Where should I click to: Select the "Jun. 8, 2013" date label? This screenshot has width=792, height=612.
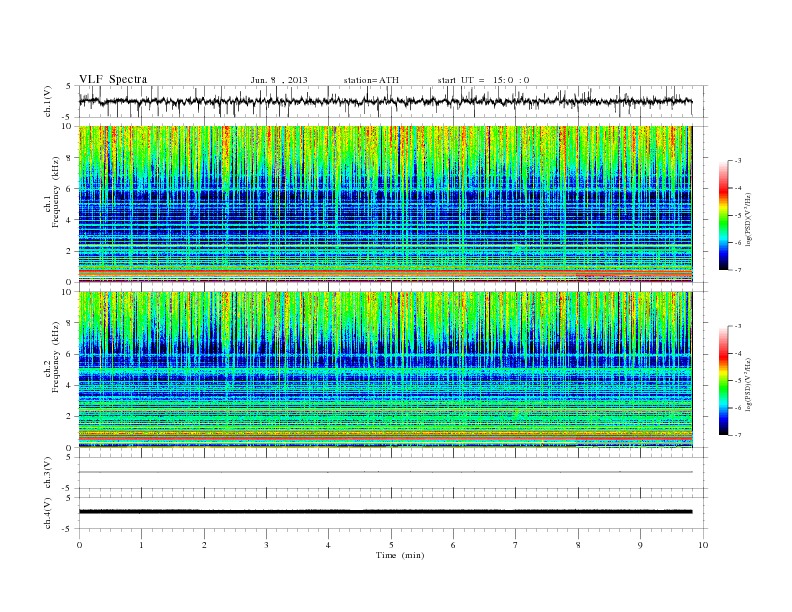[279, 80]
